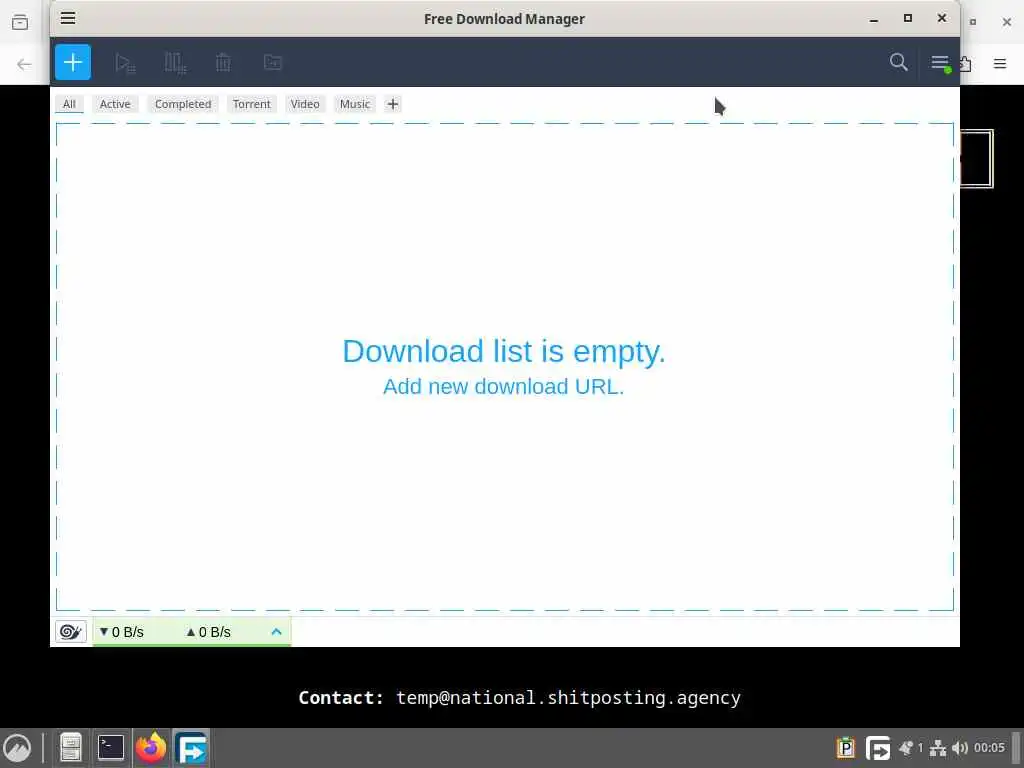Switch to the Completed tab
This screenshot has height=768, width=1024.
point(183,104)
